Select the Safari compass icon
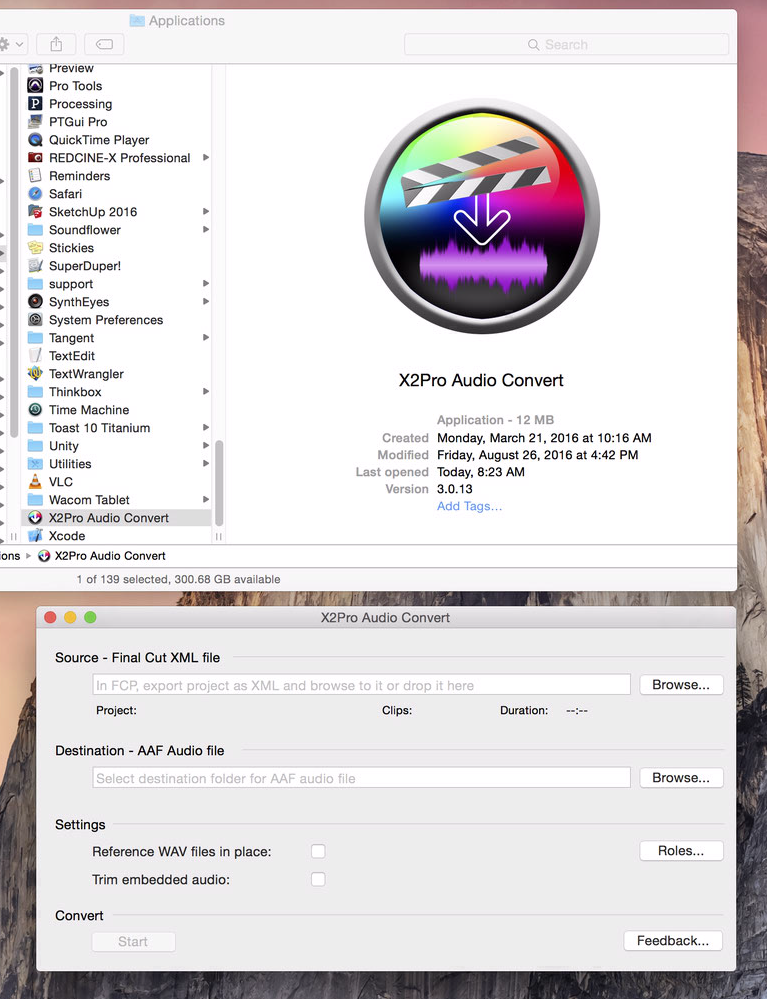Screen dimensions: 767x999 click(36, 194)
